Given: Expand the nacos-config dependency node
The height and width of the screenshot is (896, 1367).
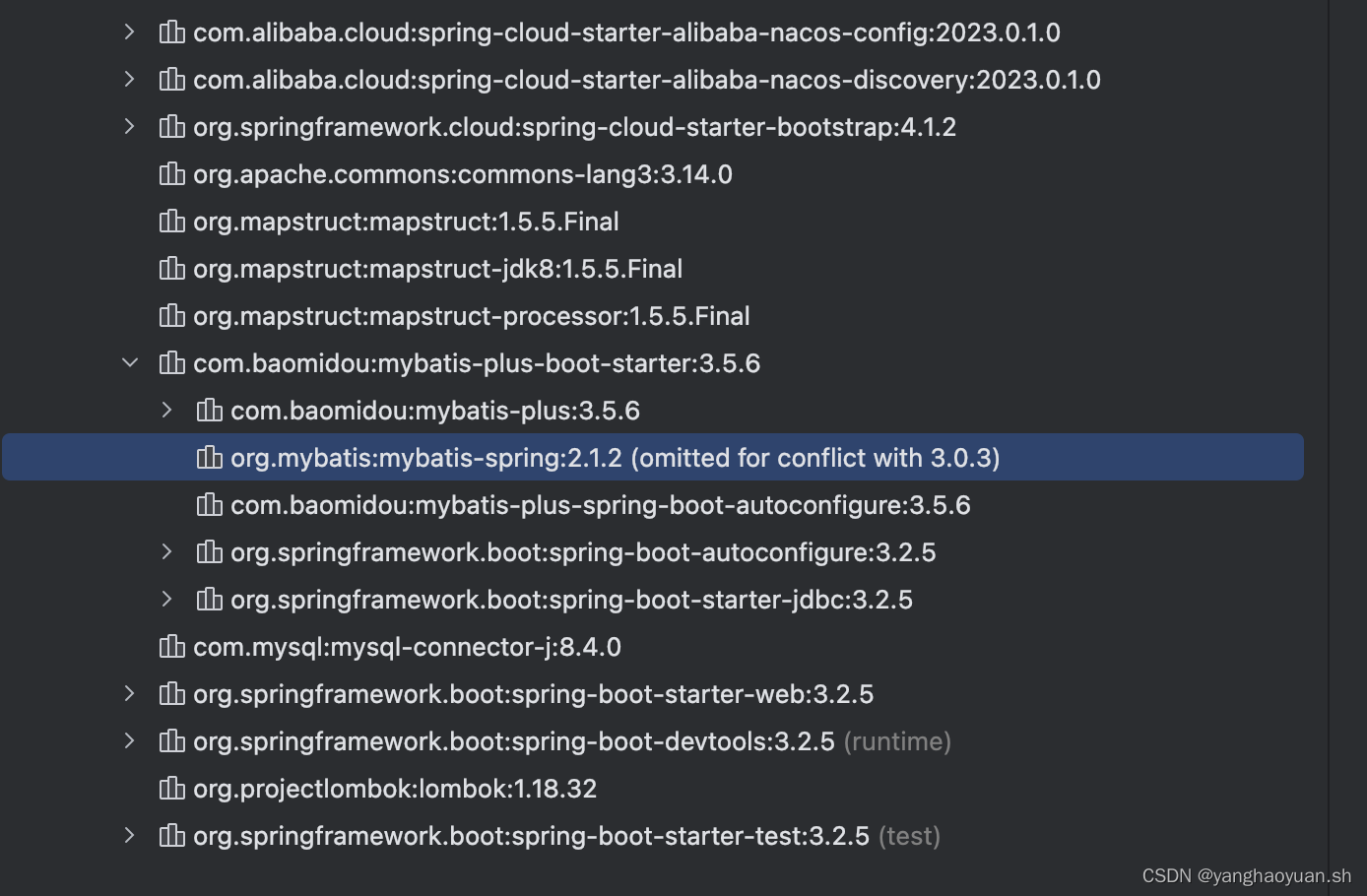Looking at the screenshot, I should 129,32.
